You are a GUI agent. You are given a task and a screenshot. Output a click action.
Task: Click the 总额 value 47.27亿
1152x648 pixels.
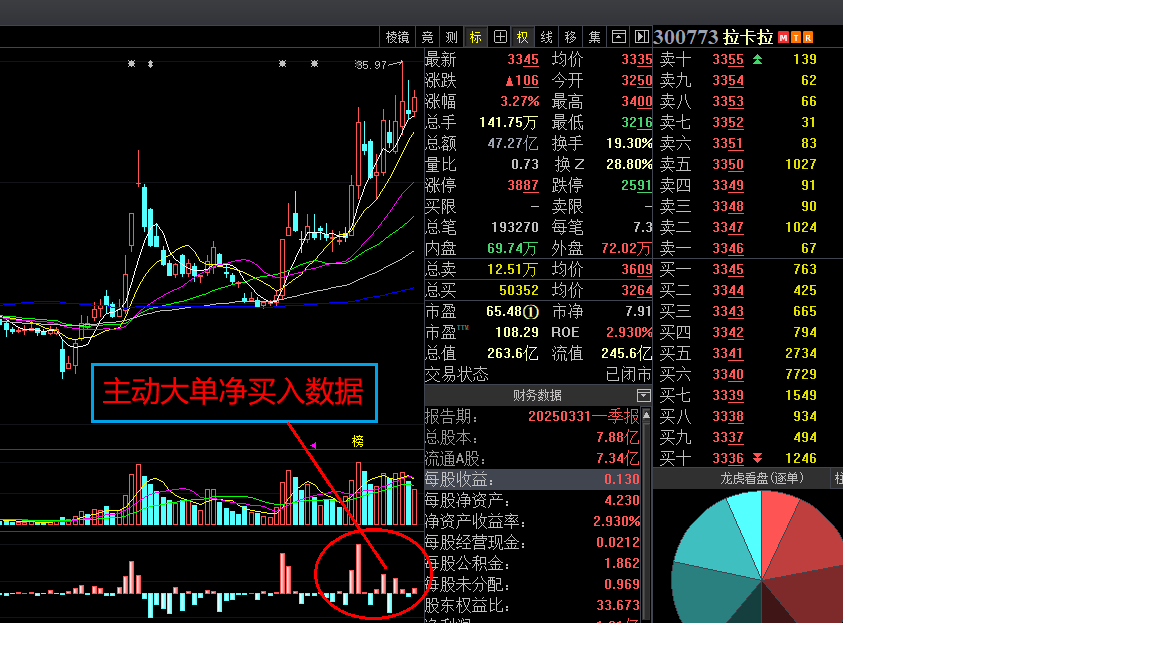pos(513,143)
